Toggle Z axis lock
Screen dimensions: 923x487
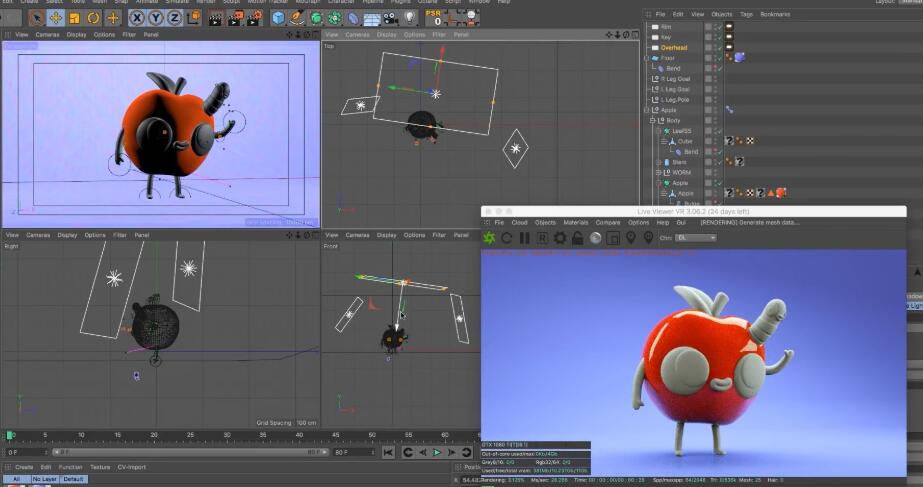pos(174,18)
